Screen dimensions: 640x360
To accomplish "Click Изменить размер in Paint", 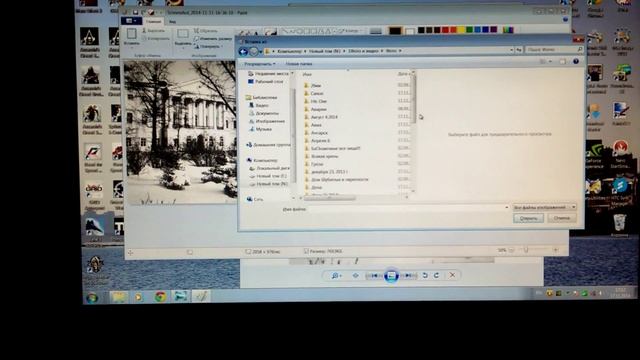I will click(x=213, y=38).
